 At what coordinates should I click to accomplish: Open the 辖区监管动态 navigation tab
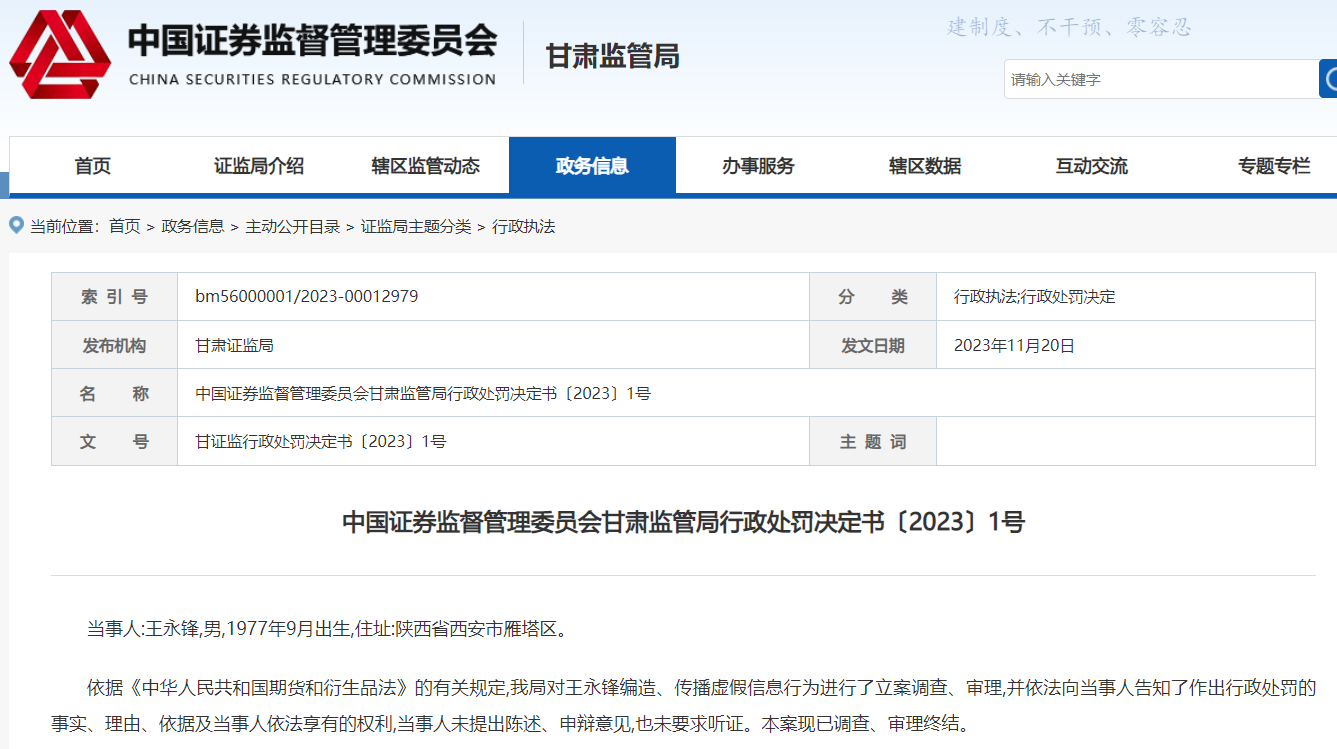[426, 166]
